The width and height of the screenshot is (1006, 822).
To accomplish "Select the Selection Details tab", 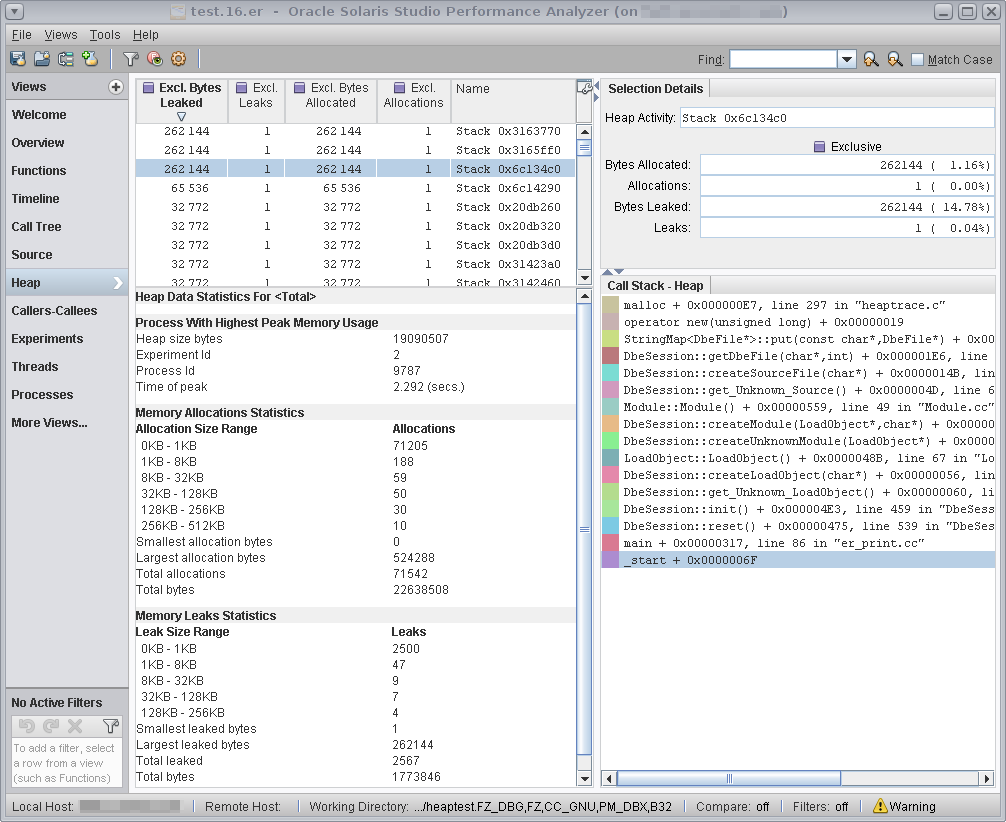I will [x=655, y=89].
